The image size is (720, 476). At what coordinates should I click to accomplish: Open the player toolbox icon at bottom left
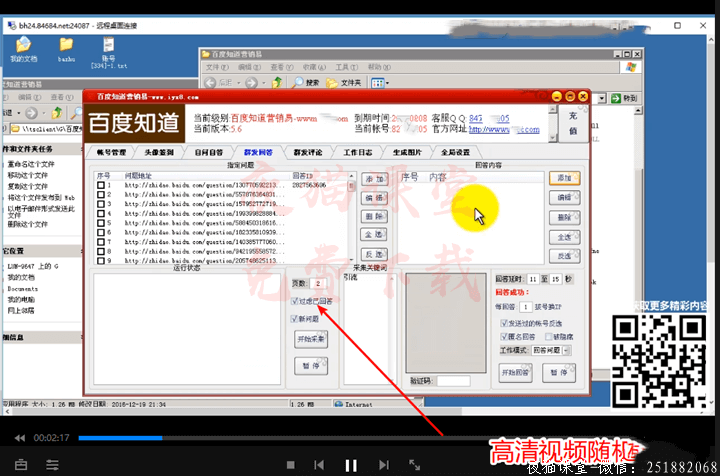21,465
